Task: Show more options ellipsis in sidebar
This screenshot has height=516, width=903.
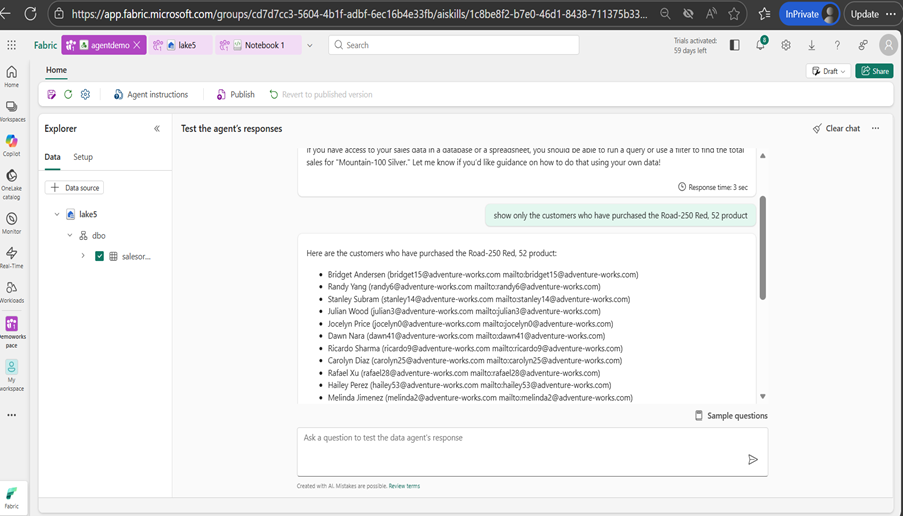Action: (x=12, y=415)
